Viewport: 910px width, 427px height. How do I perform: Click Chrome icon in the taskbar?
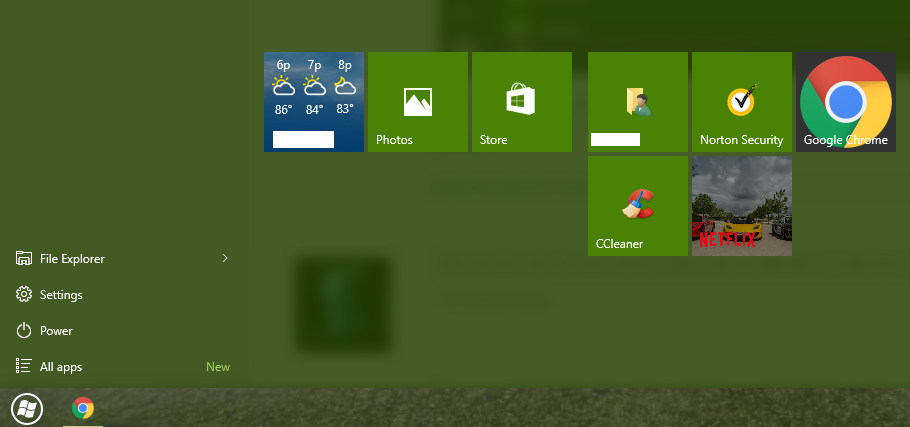coord(83,408)
